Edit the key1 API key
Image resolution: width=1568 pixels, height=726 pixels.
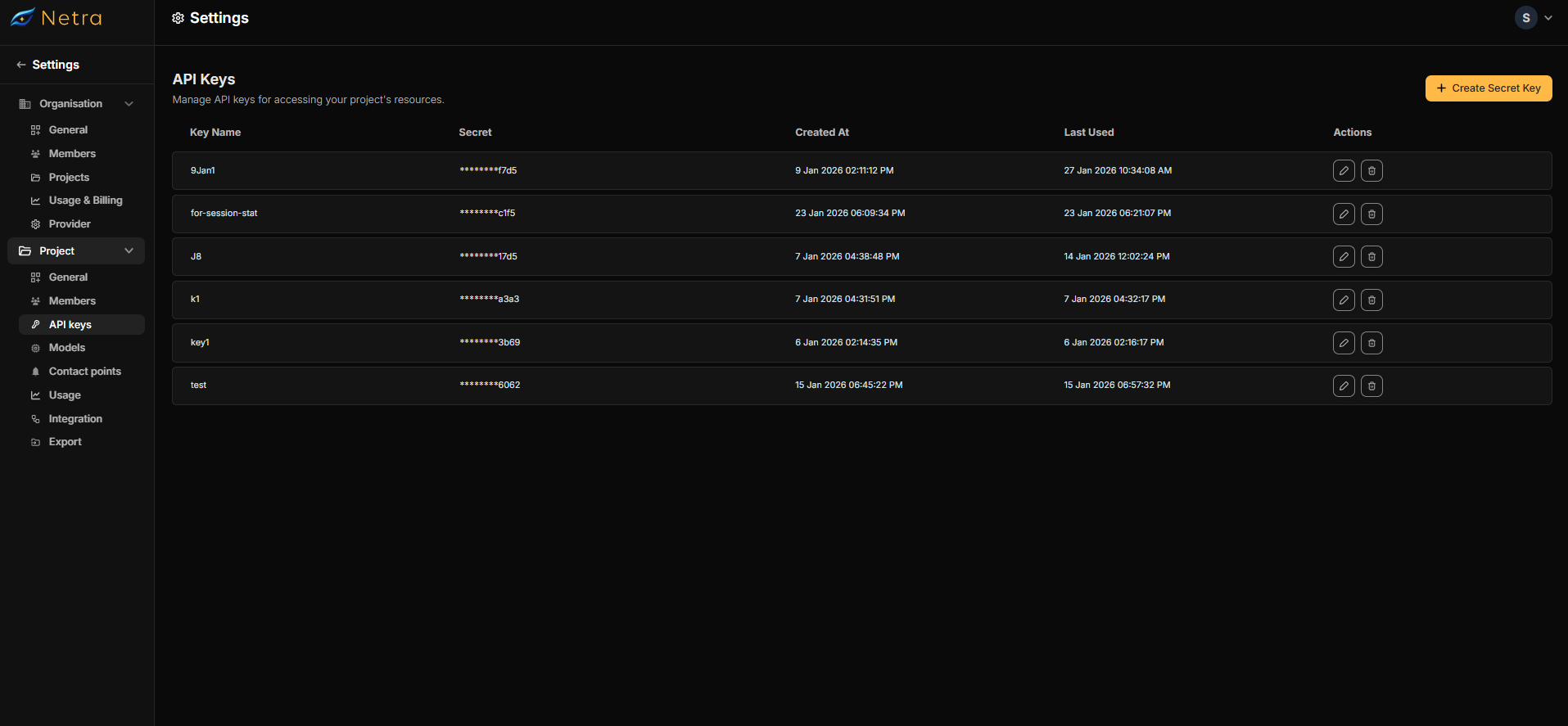tap(1344, 342)
